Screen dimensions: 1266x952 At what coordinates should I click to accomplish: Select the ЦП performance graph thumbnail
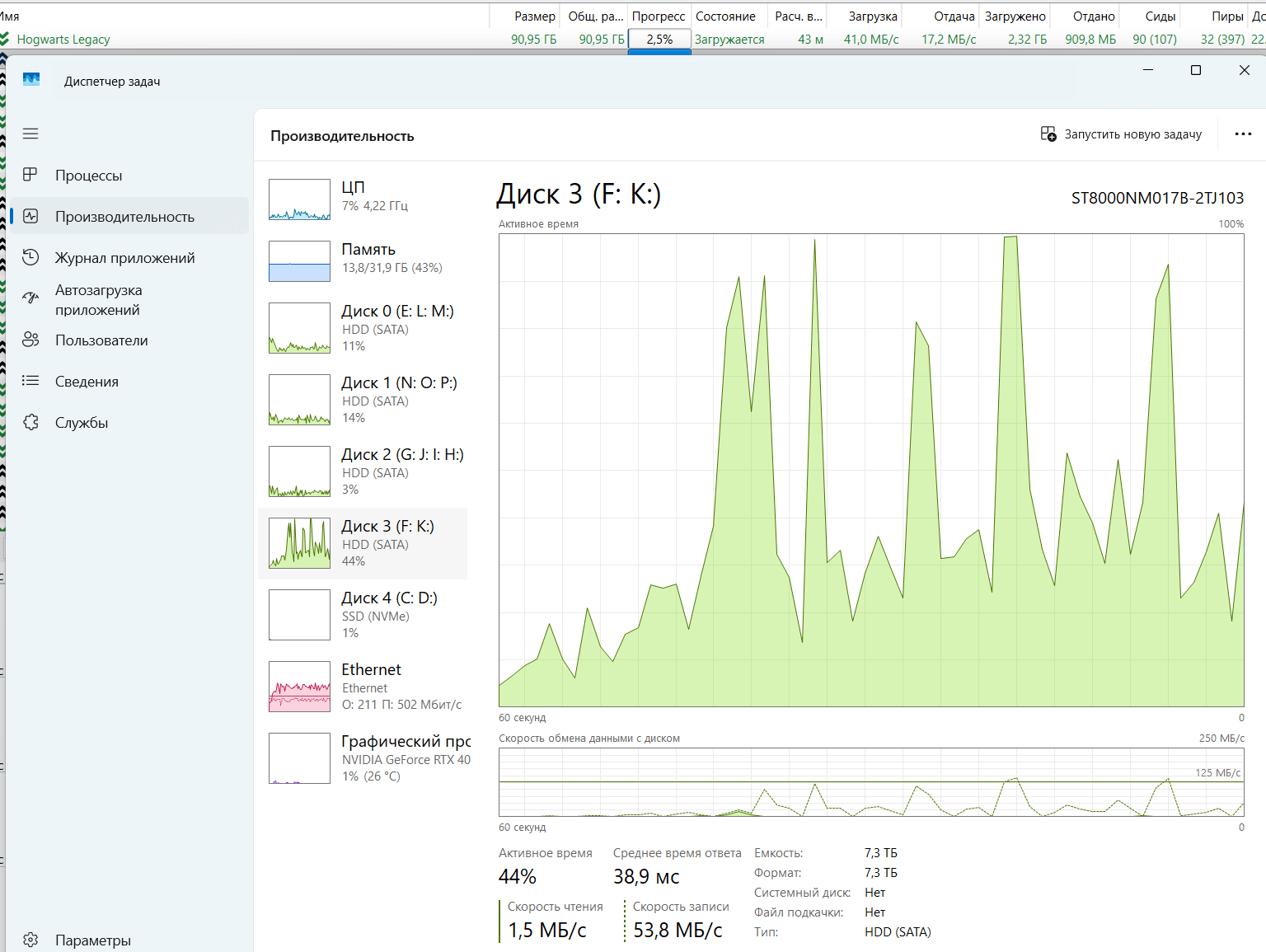pos(299,199)
